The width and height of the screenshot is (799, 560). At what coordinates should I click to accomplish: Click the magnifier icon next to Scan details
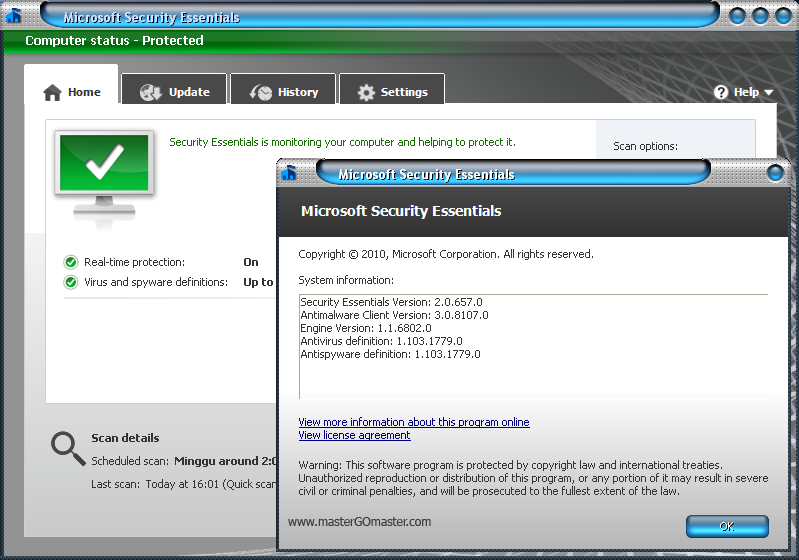coord(68,448)
